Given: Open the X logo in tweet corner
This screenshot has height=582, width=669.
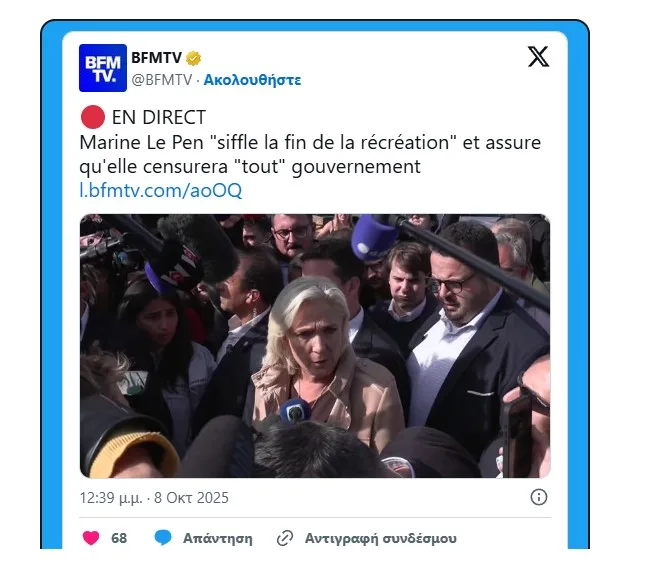Looking at the screenshot, I should tap(538, 57).
